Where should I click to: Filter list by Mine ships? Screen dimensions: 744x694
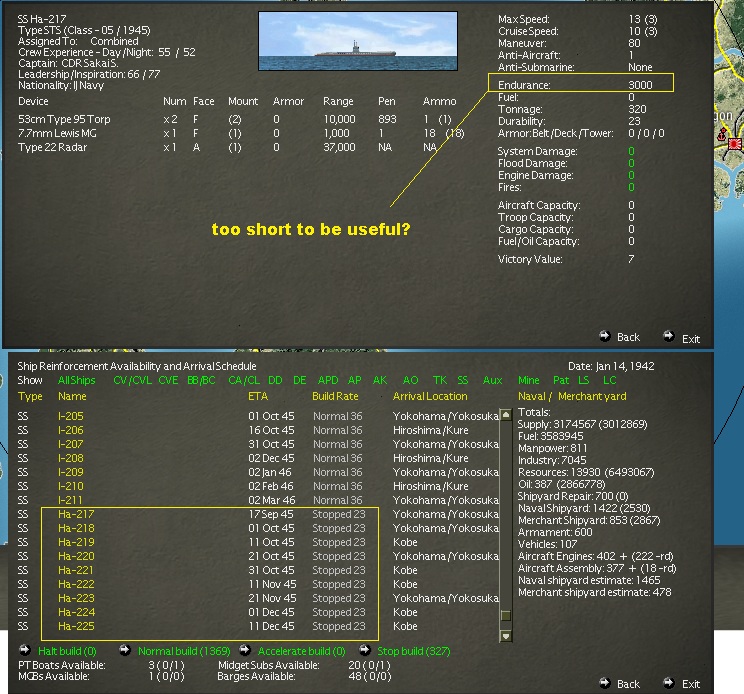tap(529, 380)
